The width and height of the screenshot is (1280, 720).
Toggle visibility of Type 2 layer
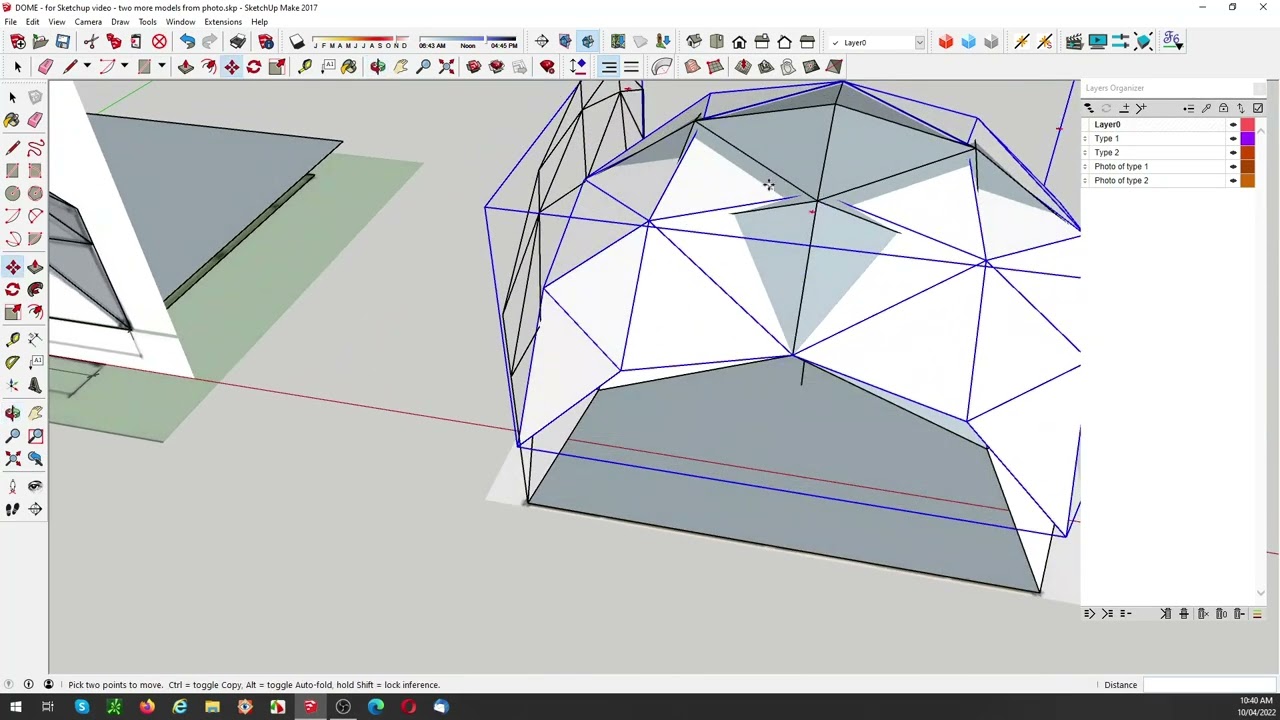tap(1233, 153)
